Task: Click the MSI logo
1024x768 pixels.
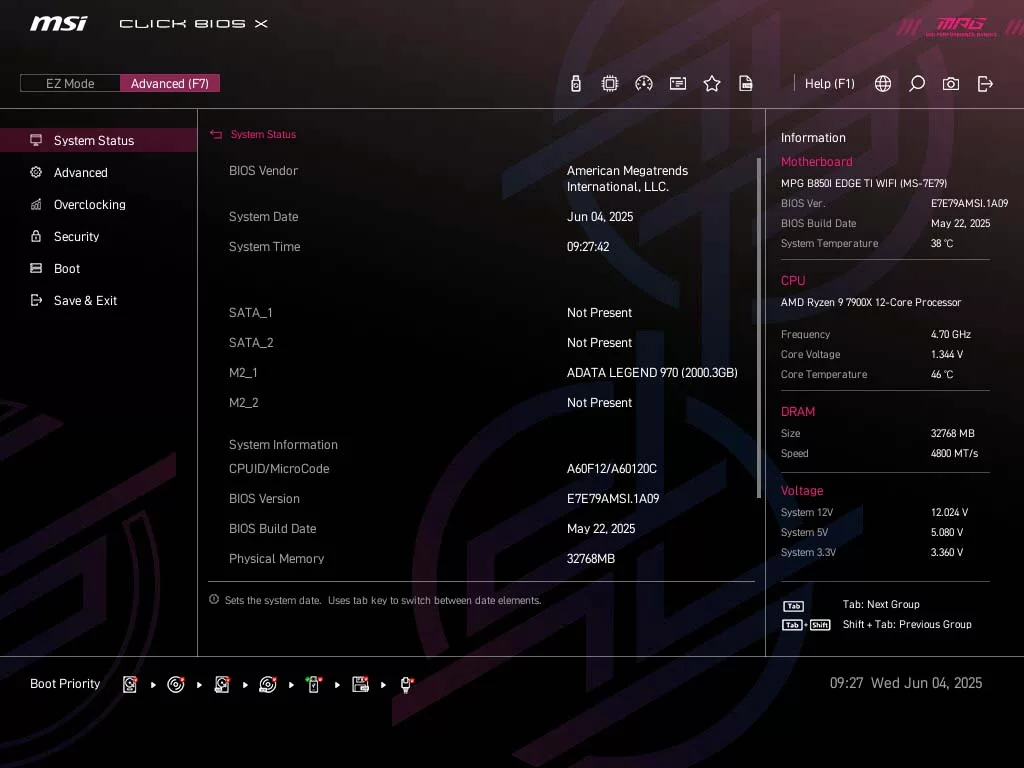Action: point(58,24)
